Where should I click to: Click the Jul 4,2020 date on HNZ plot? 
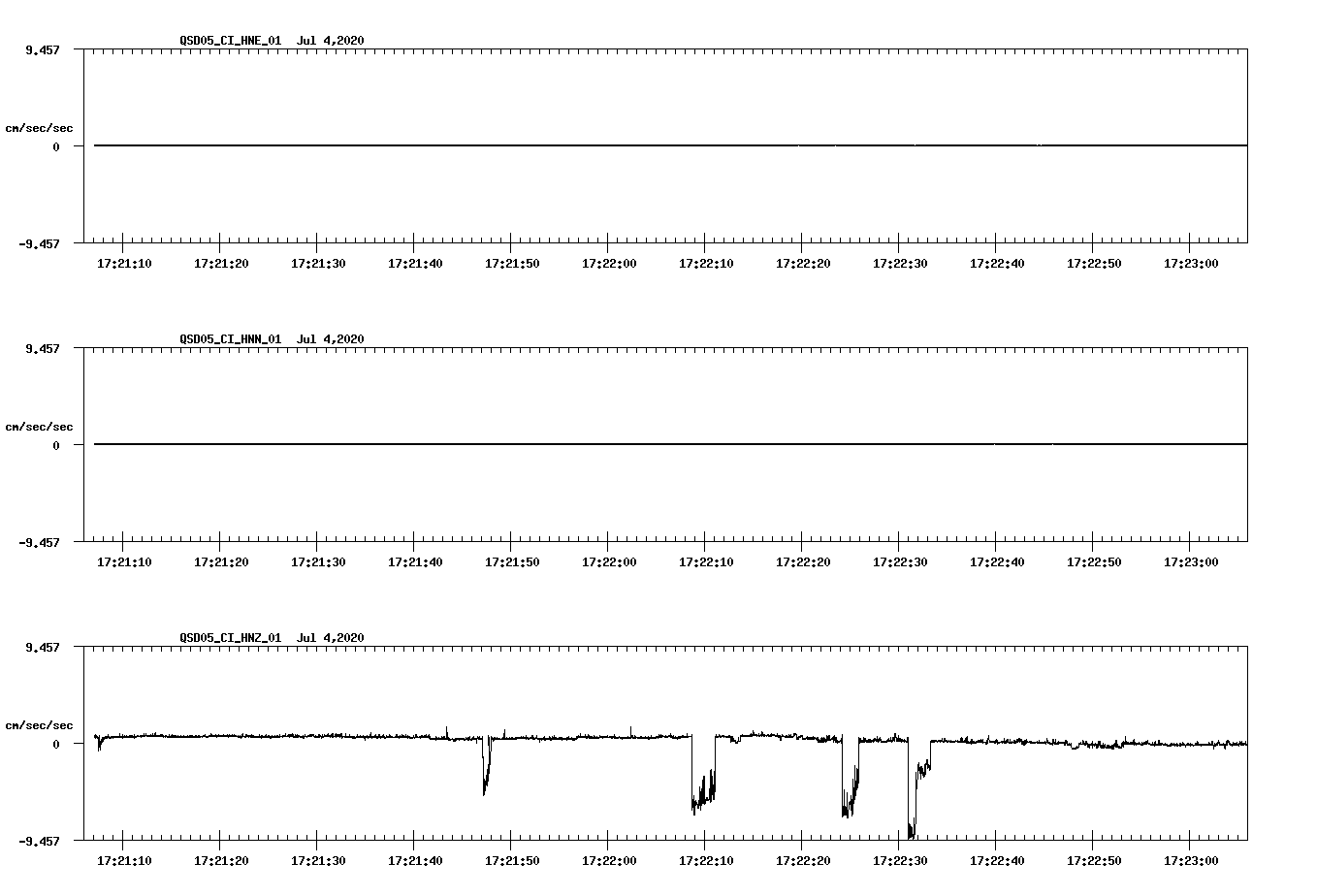(331, 638)
